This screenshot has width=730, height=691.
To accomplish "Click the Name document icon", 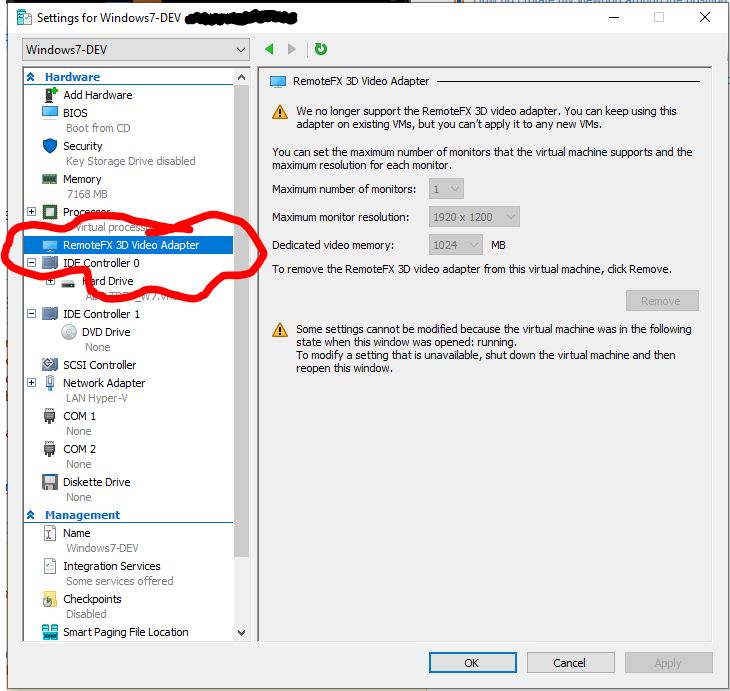I will pos(50,533).
